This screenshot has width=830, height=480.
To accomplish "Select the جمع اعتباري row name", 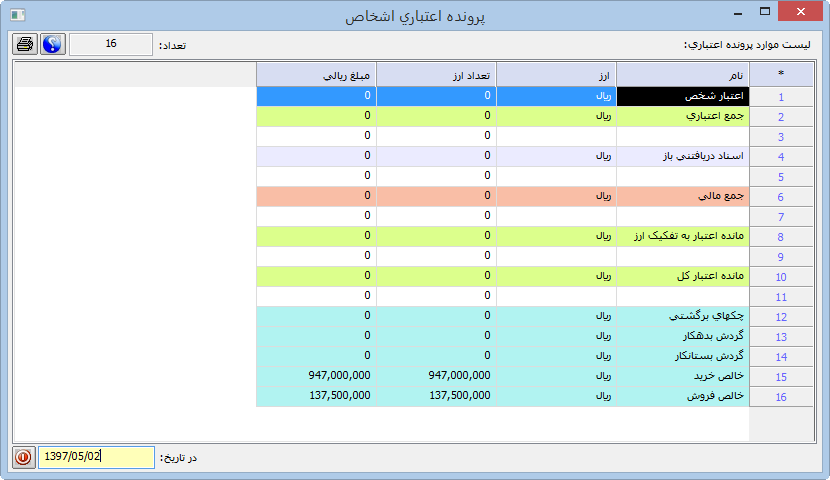I will coord(683,116).
